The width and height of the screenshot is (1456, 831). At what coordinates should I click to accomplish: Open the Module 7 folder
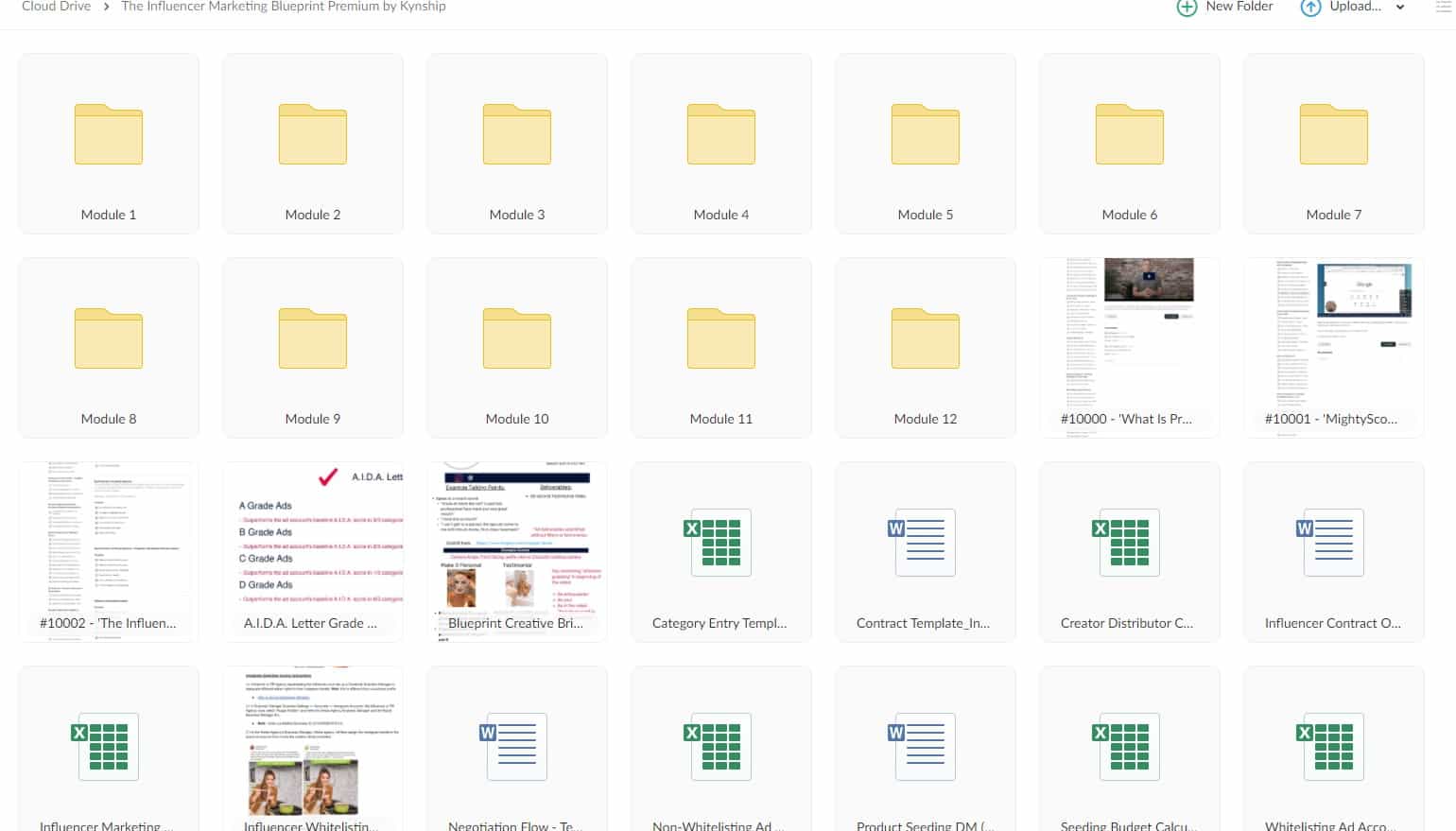pos(1333,143)
